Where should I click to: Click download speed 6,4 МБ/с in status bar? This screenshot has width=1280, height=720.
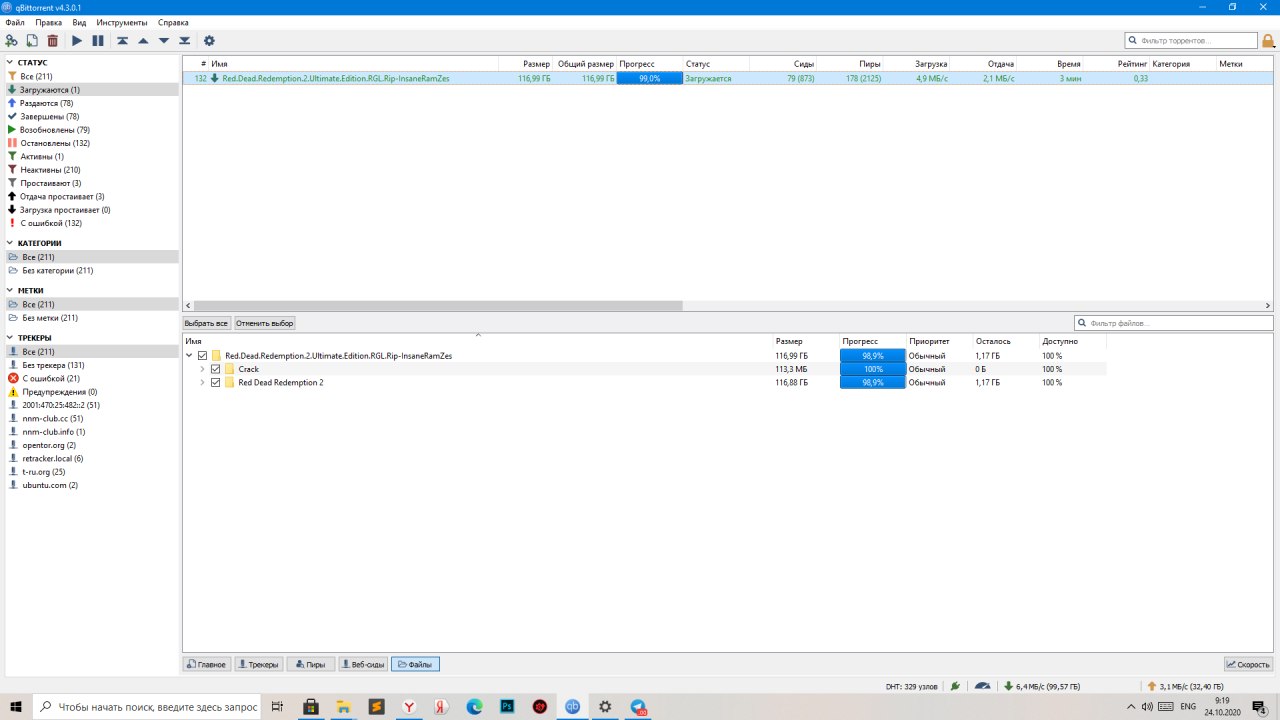point(1042,686)
